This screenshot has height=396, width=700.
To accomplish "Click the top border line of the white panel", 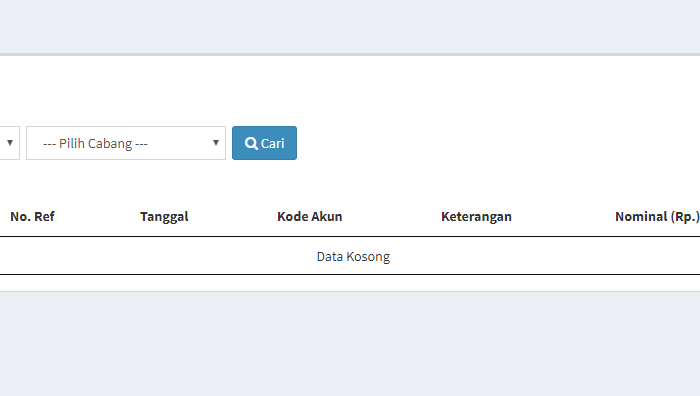I will pyautogui.click(x=350, y=54).
